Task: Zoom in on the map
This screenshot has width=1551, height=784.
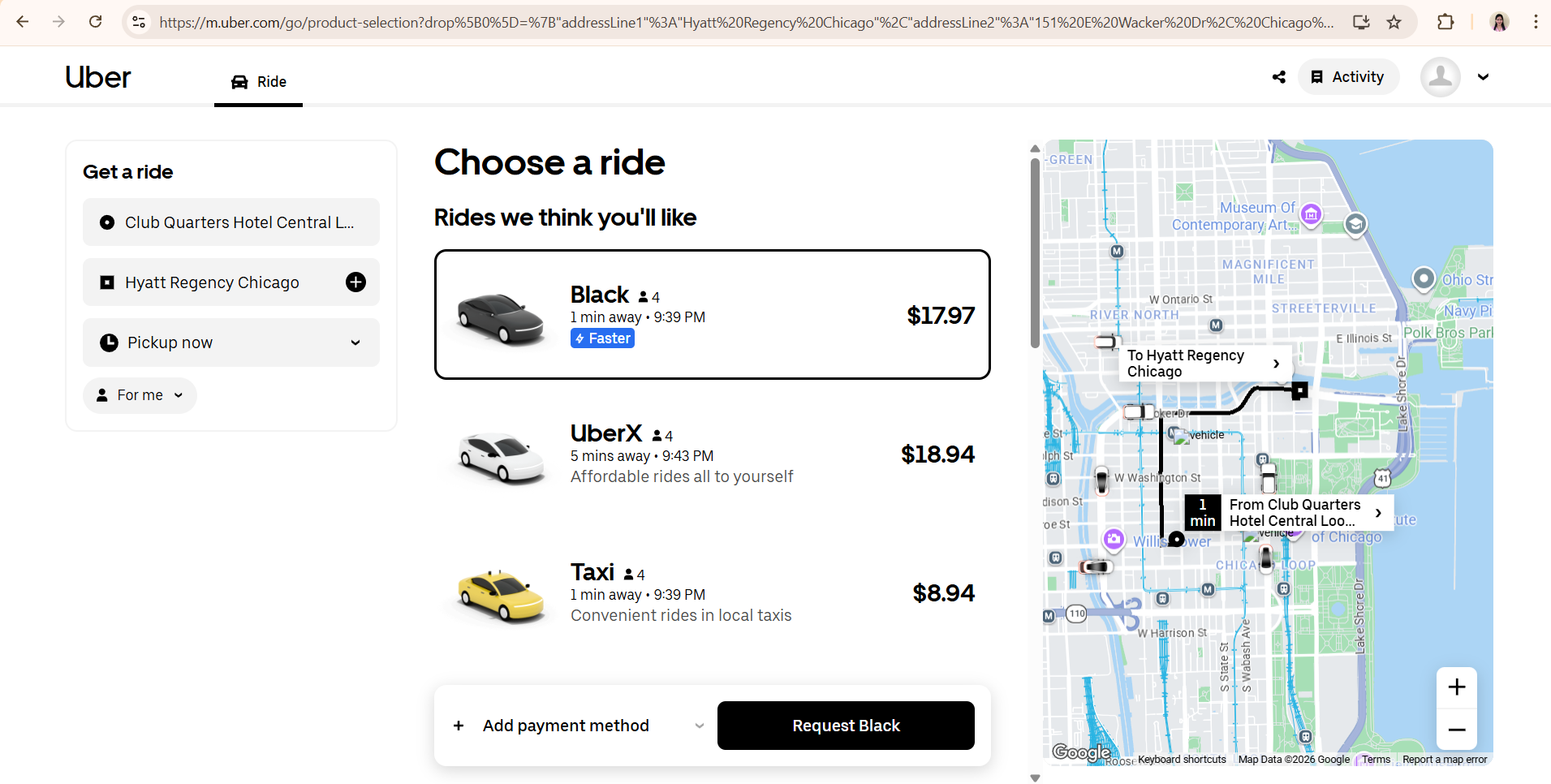Action: click(1457, 687)
